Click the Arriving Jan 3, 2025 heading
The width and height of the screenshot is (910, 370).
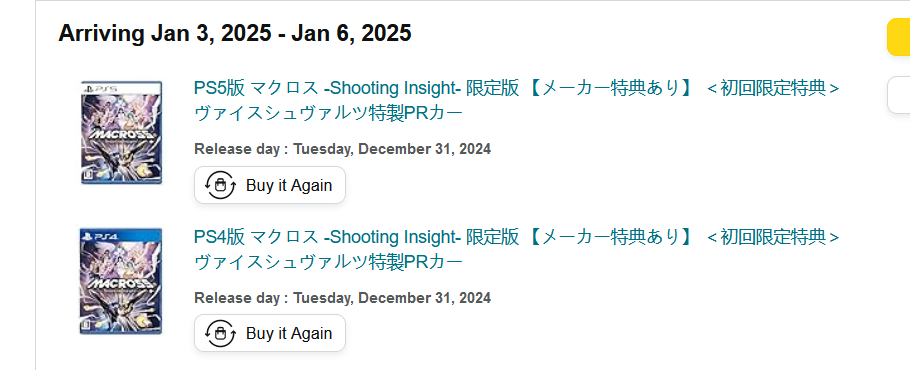235,34
